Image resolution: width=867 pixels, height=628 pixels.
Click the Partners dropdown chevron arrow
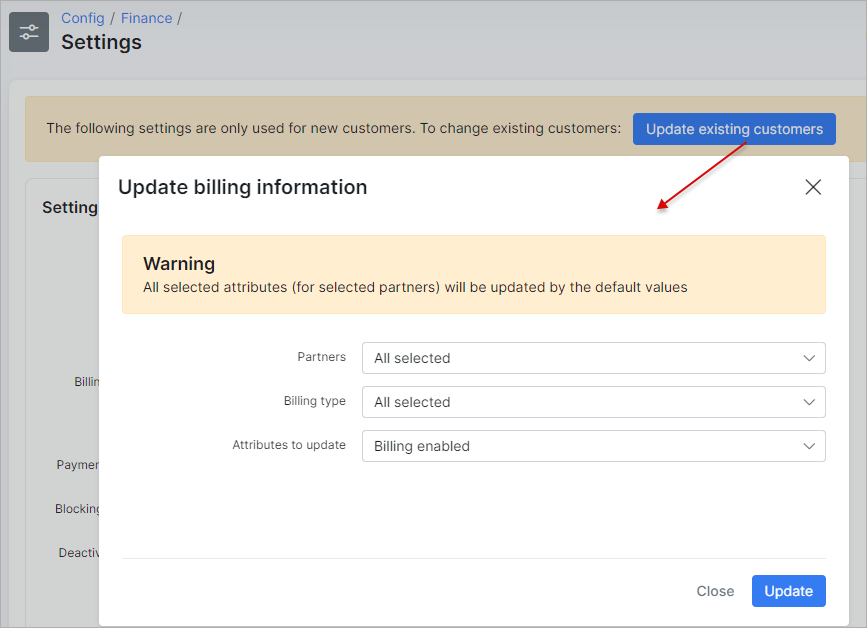809,358
